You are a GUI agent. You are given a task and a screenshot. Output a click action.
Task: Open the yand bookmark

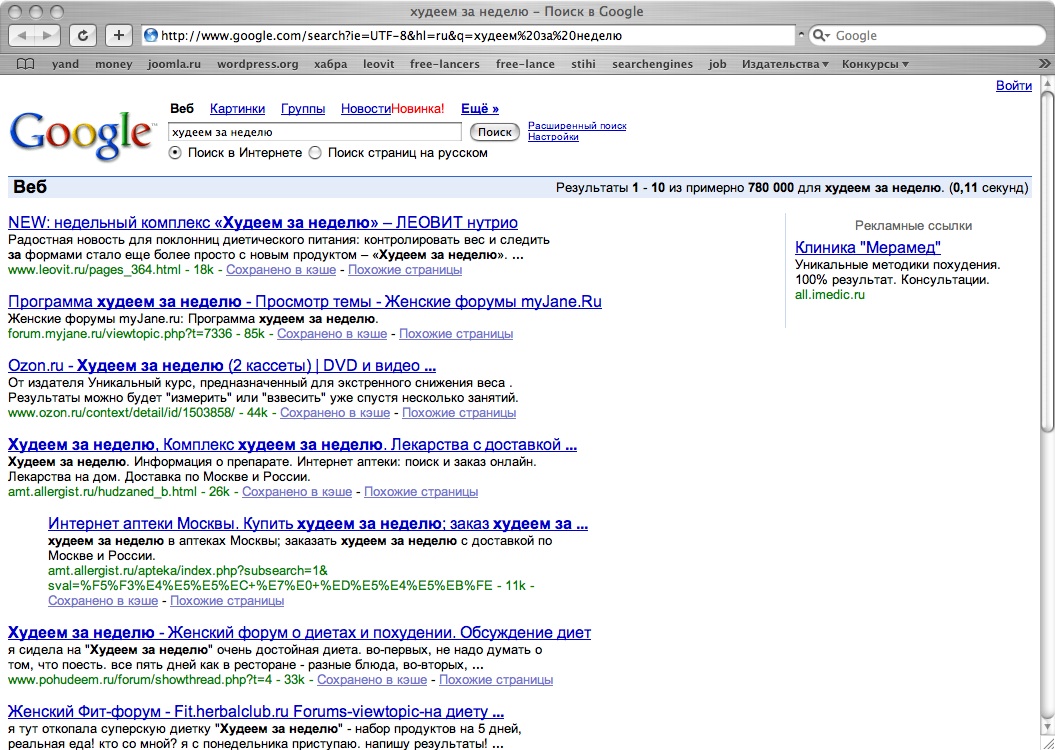click(x=65, y=65)
